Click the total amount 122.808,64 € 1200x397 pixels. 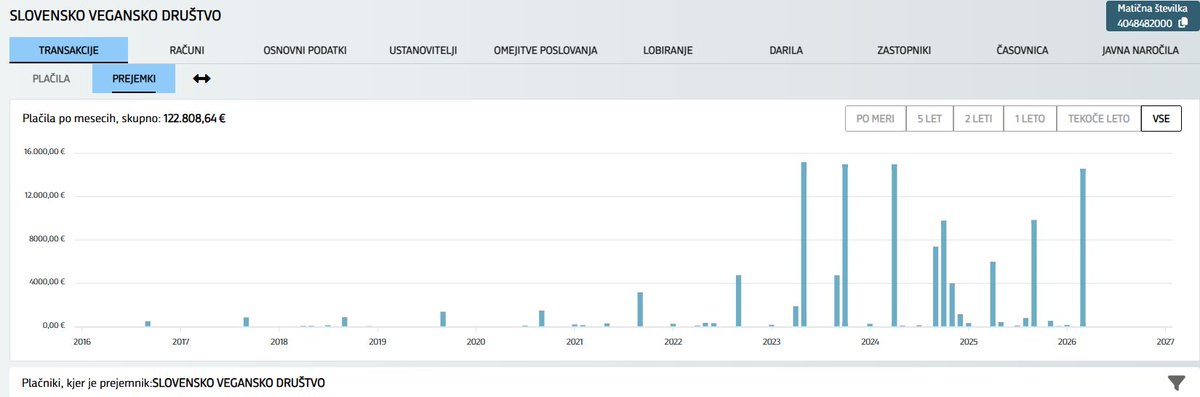click(194, 118)
